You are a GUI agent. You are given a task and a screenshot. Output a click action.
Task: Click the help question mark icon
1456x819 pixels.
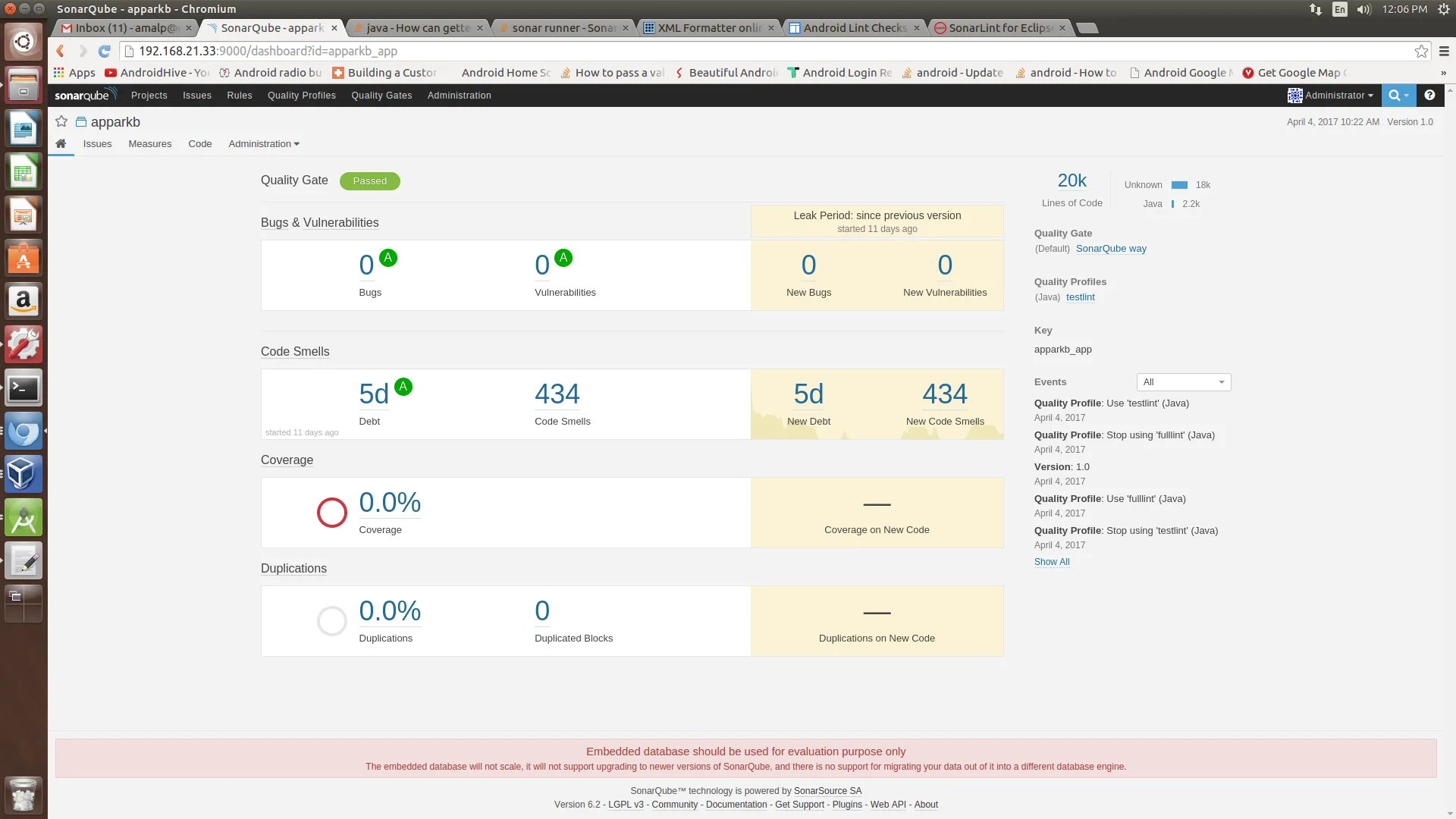coord(1429,96)
